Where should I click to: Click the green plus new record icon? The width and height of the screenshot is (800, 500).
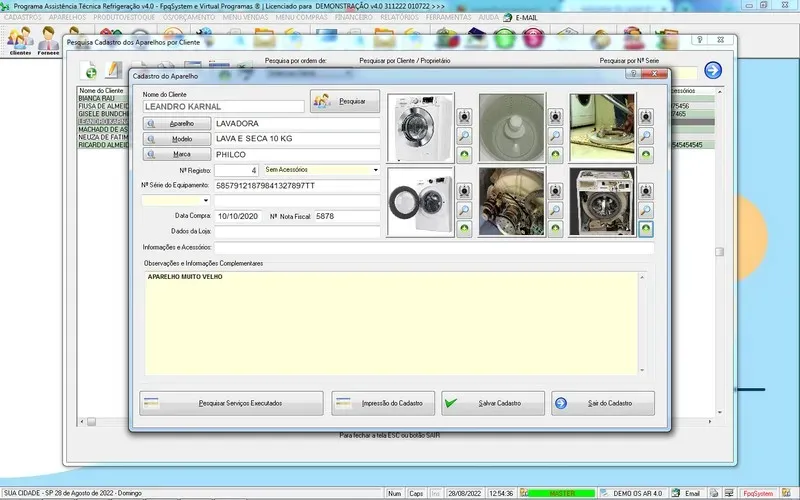tap(90, 70)
